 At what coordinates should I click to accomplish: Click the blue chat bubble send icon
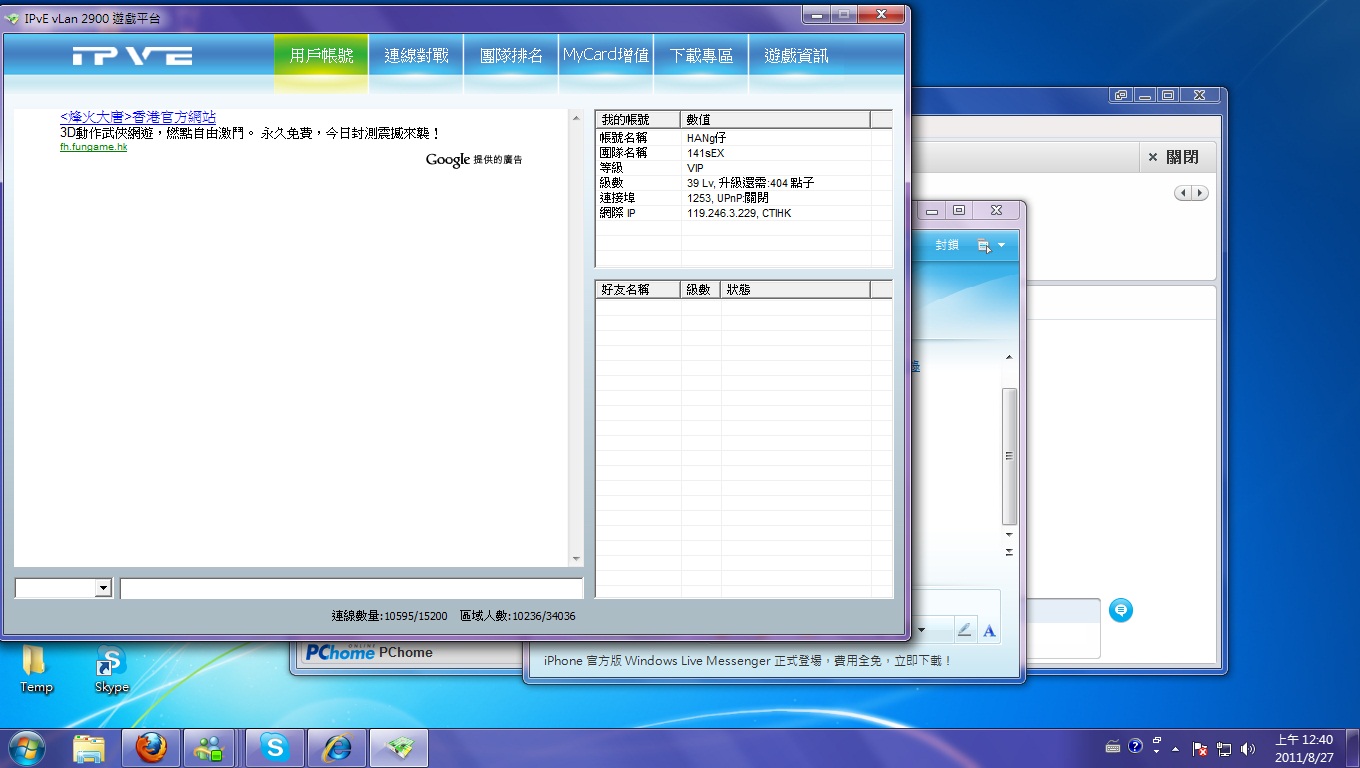(x=1121, y=610)
